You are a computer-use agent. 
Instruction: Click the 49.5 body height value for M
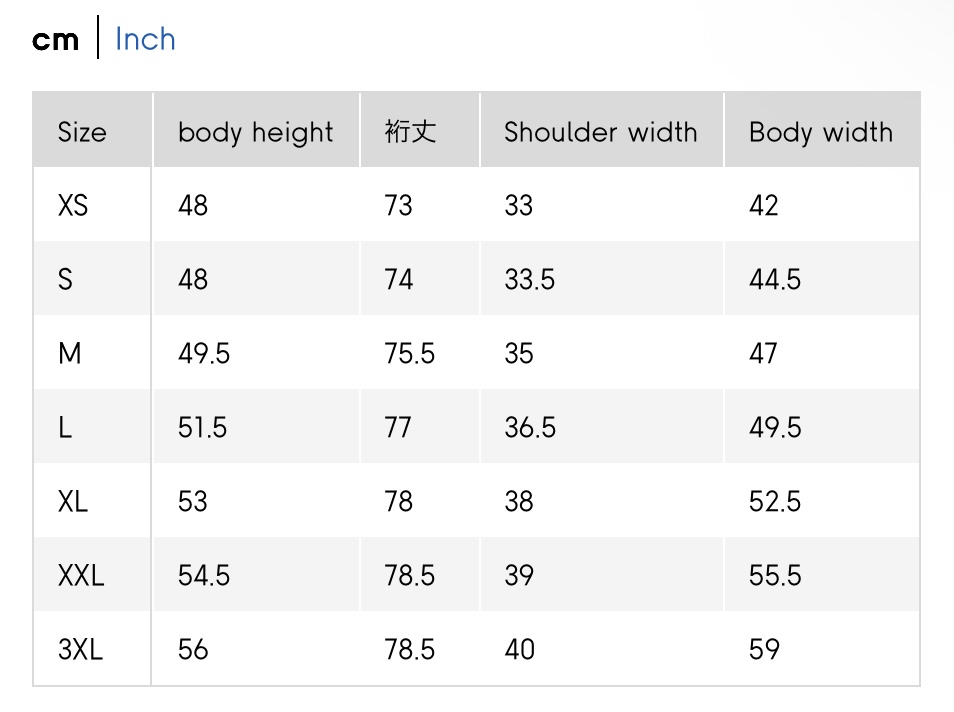tap(204, 353)
